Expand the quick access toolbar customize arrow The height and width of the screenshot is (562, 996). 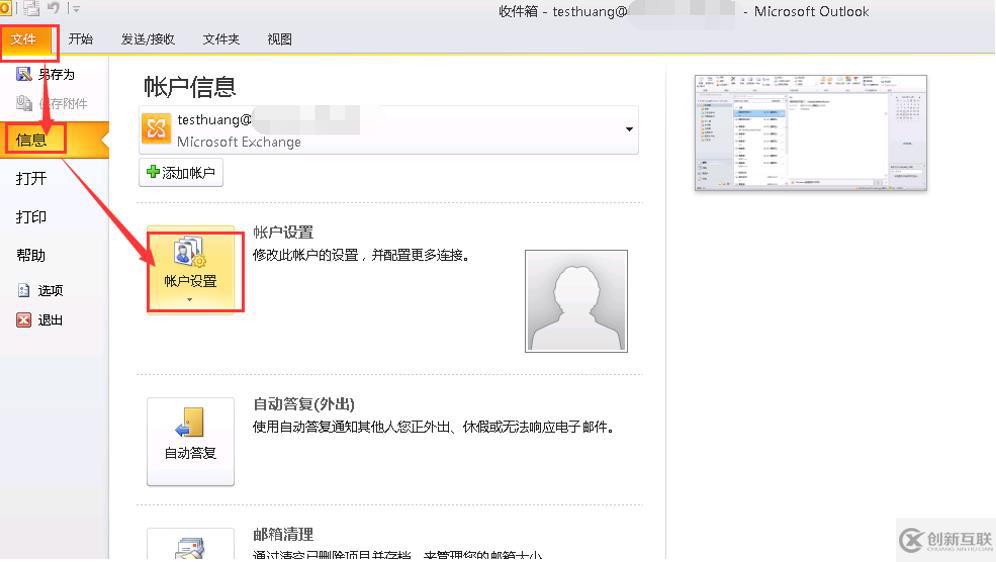(76, 9)
